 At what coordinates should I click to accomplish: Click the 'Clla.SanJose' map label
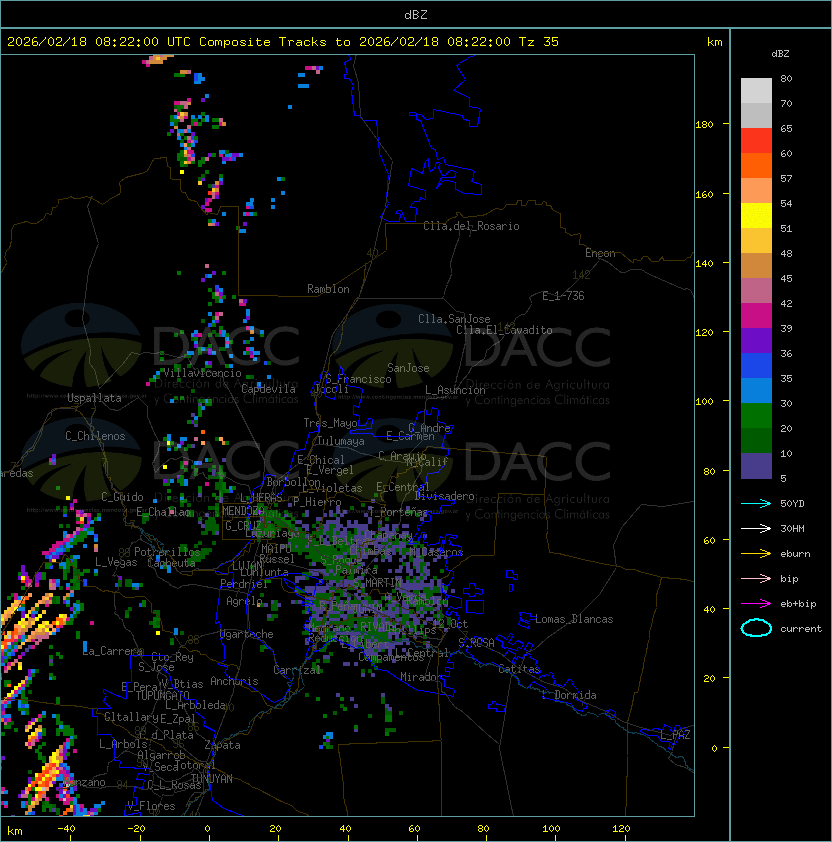[x=454, y=319]
